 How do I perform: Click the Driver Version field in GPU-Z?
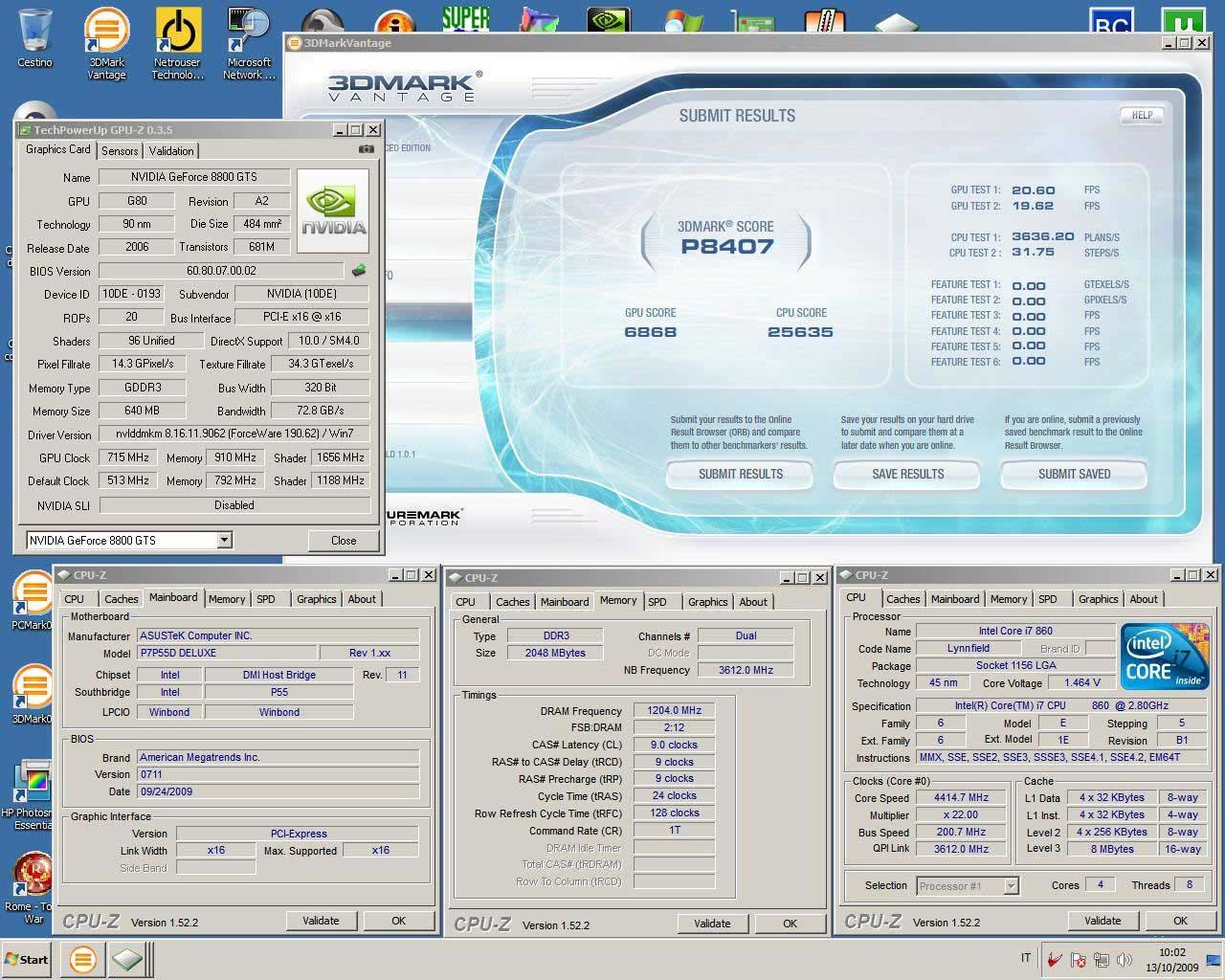(234, 434)
